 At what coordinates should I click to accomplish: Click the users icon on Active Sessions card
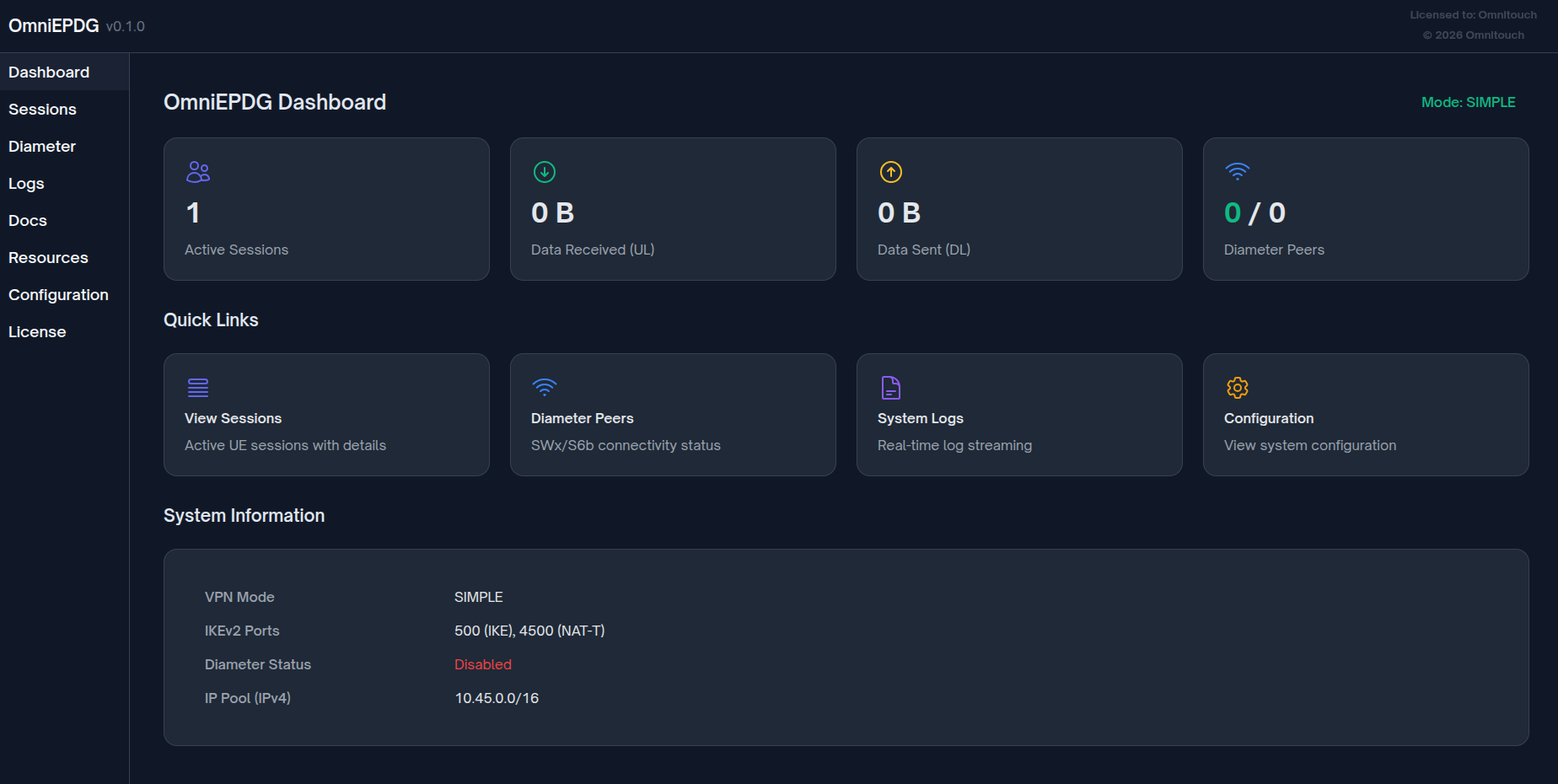(x=197, y=171)
